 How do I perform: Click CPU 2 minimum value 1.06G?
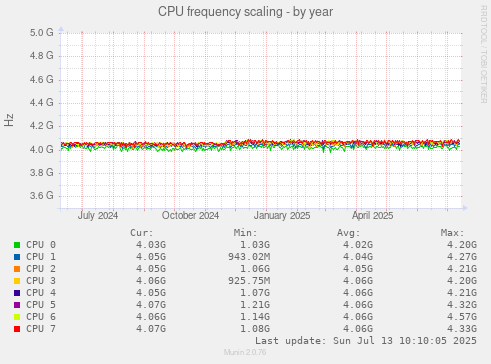pos(255,269)
